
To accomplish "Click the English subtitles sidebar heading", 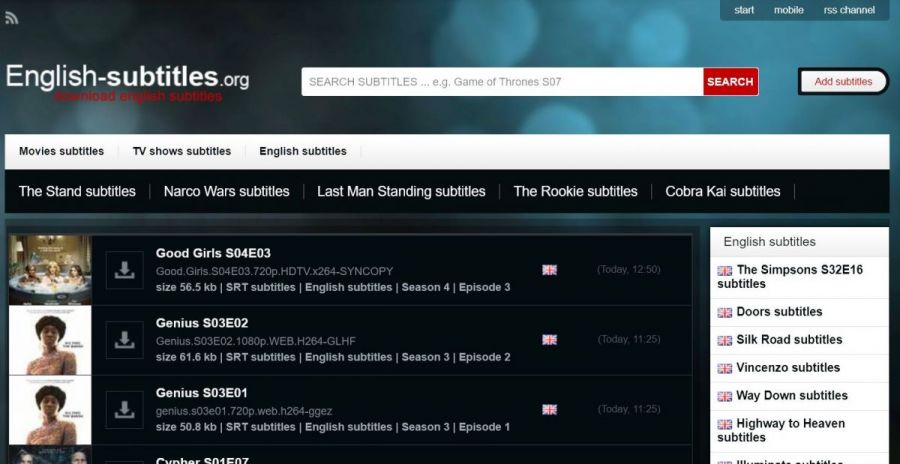I will [769, 242].
